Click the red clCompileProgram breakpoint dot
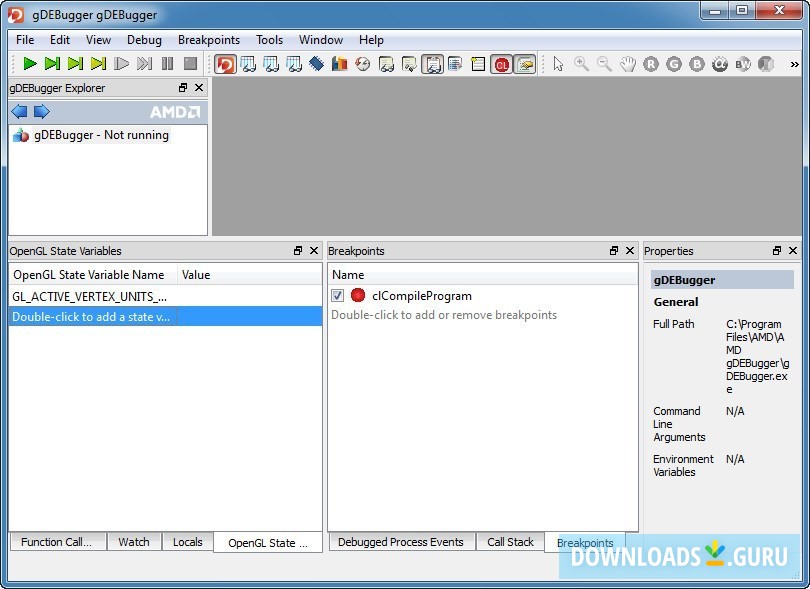This screenshot has height=589, width=810. click(x=358, y=296)
